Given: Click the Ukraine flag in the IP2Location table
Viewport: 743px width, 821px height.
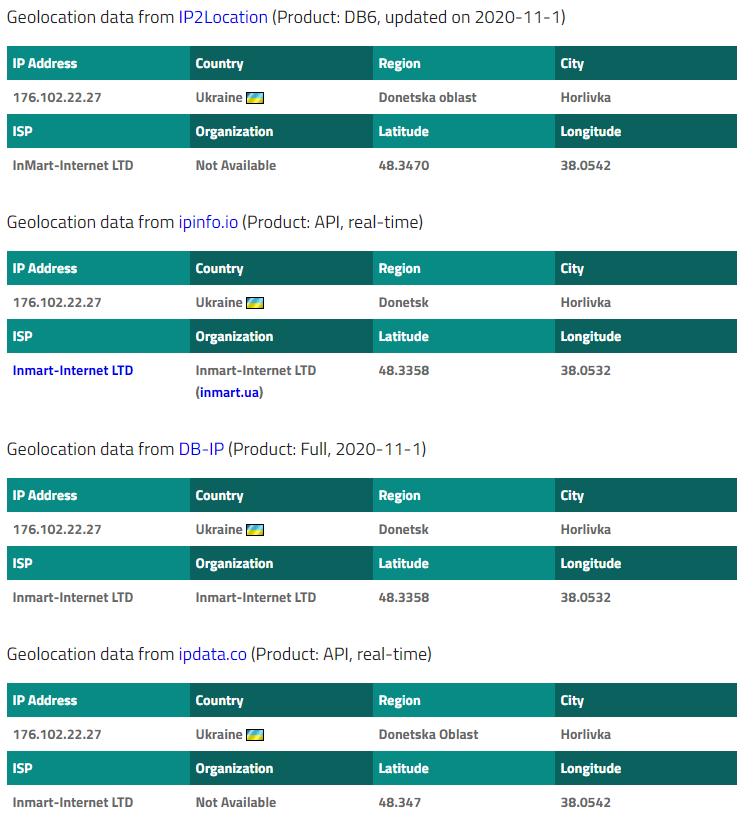Looking at the screenshot, I should (255, 98).
